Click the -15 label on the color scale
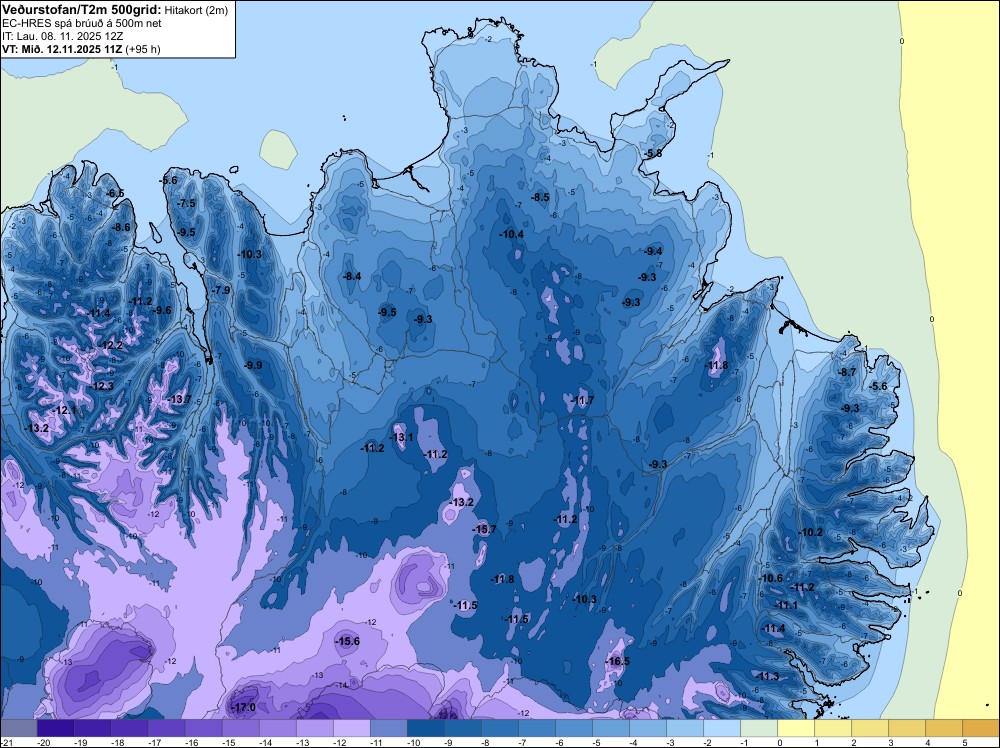Screen dimensions: 1000x748 pyautogui.click(x=229, y=742)
